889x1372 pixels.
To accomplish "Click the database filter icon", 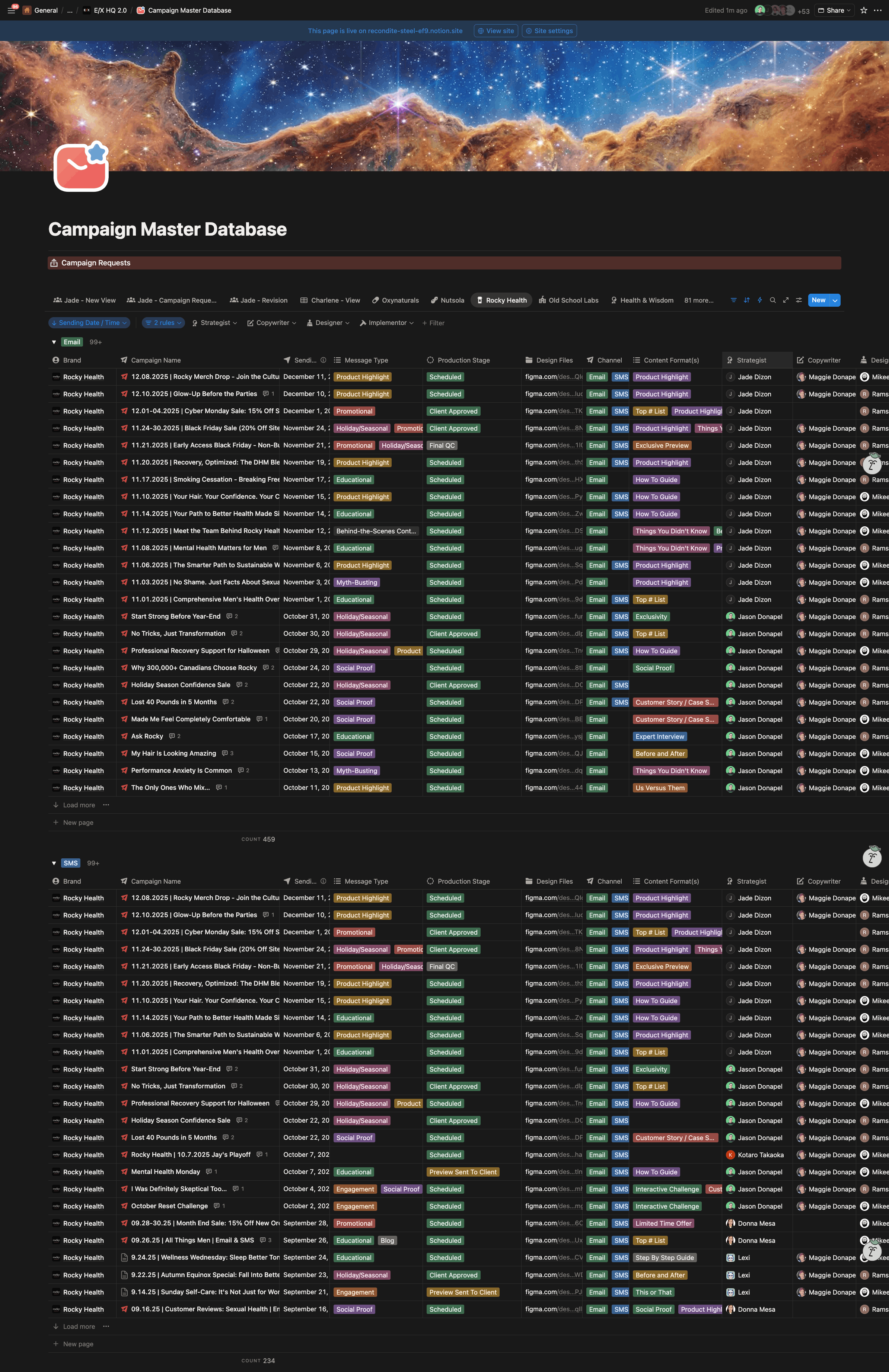I will click(x=733, y=300).
